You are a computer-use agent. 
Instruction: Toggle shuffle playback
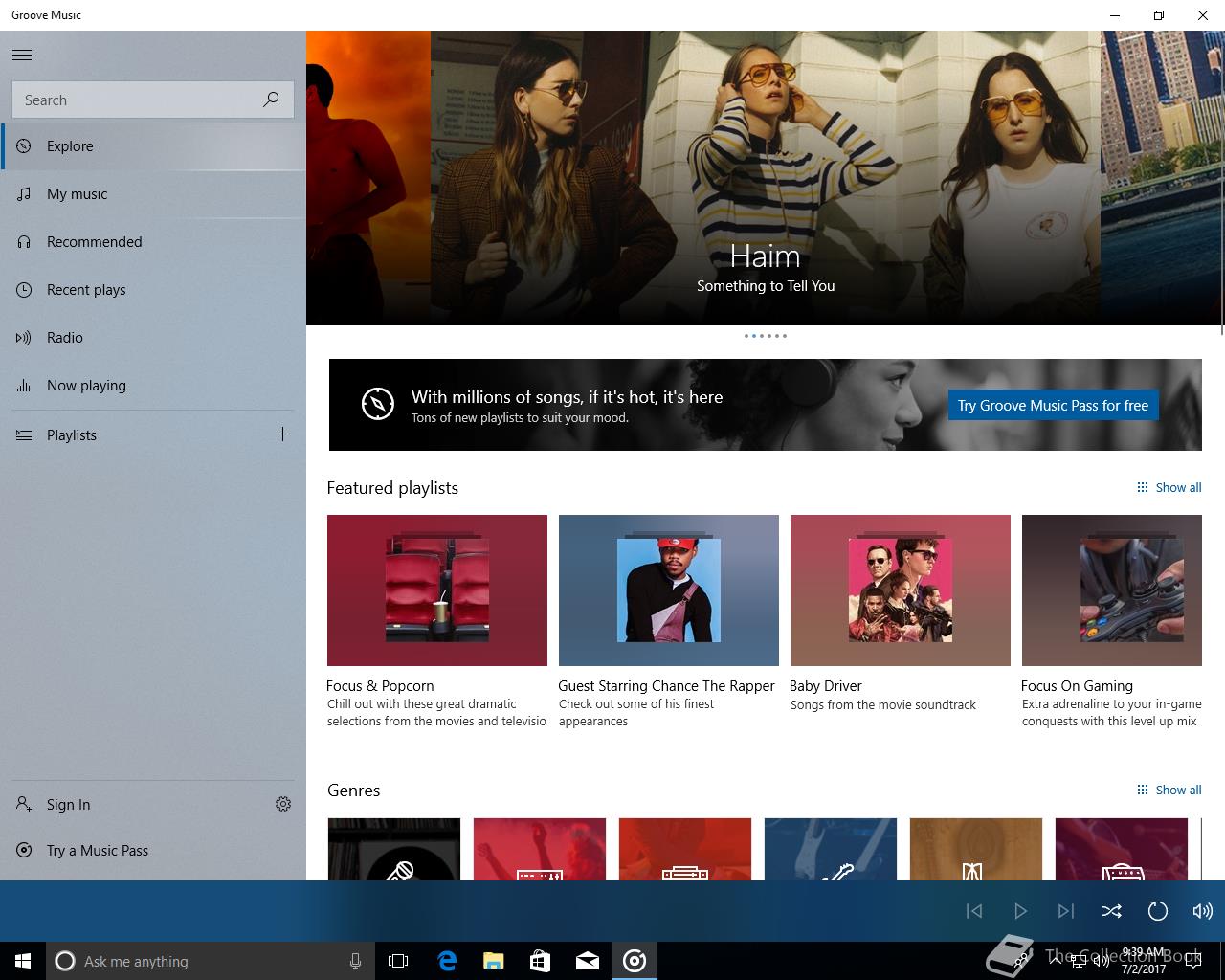pyautogui.click(x=1111, y=911)
